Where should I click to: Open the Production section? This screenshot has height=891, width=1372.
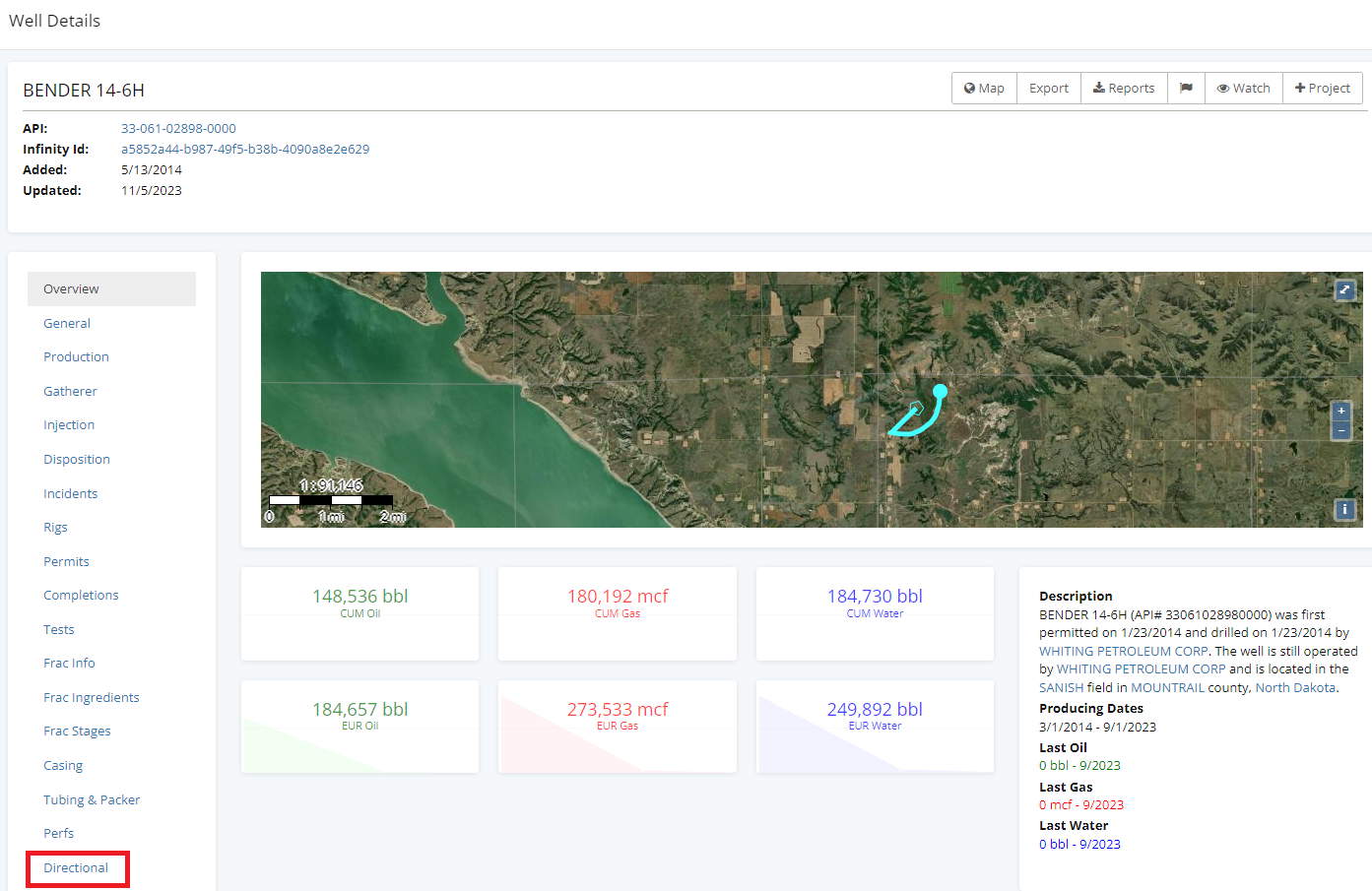click(76, 356)
